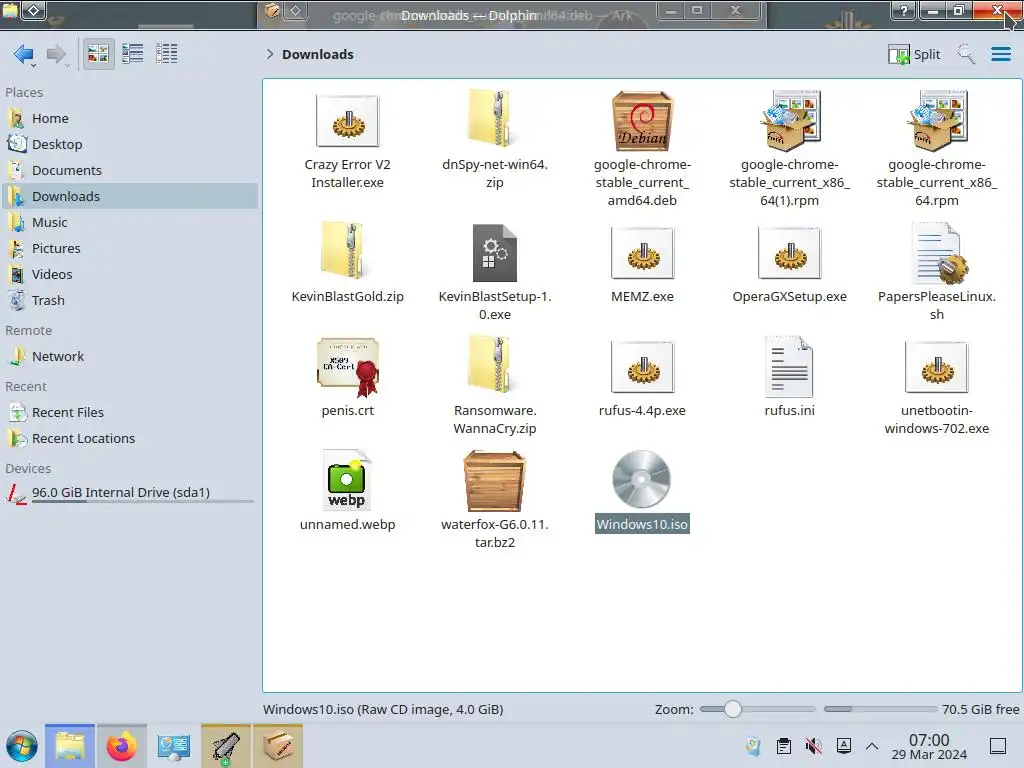The width and height of the screenshot is (1024, 768).
Task: Open the keyboard layout tray icon
Action: coord(844,746)
